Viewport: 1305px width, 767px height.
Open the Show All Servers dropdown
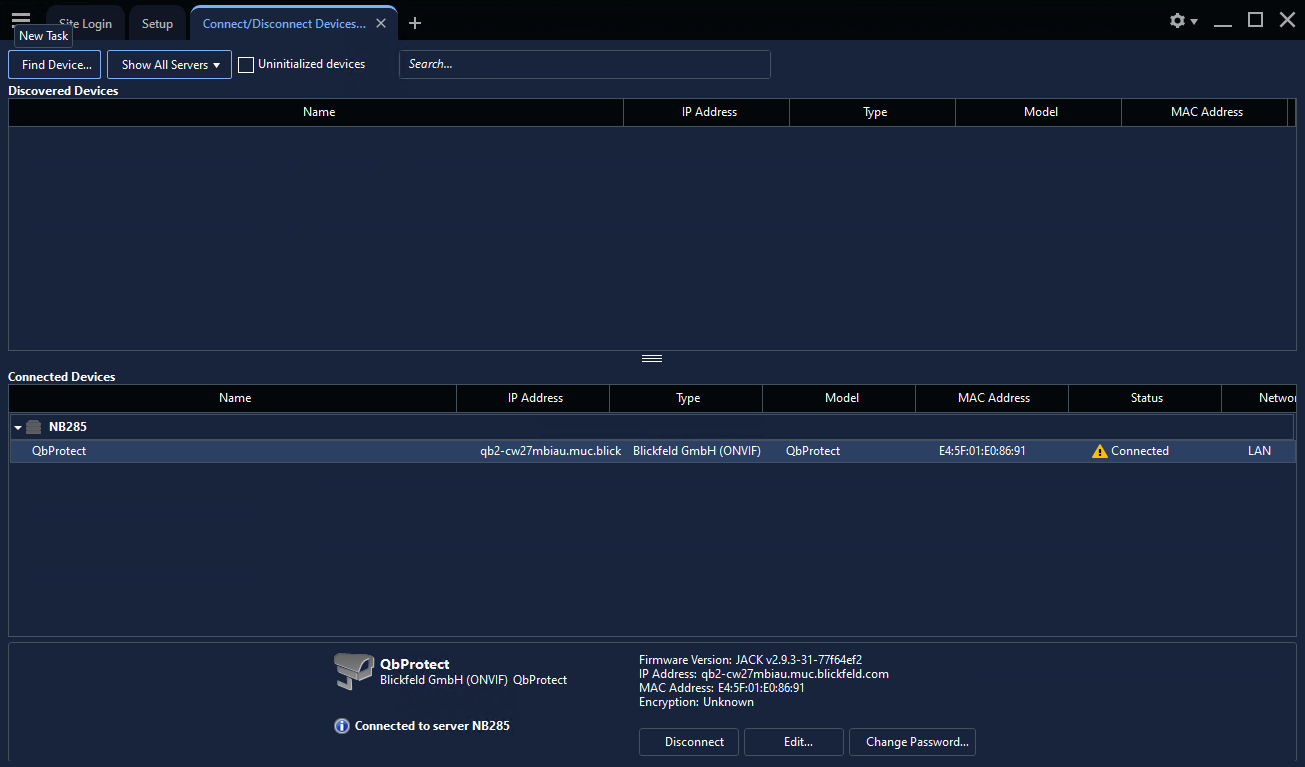click(169, 65)
